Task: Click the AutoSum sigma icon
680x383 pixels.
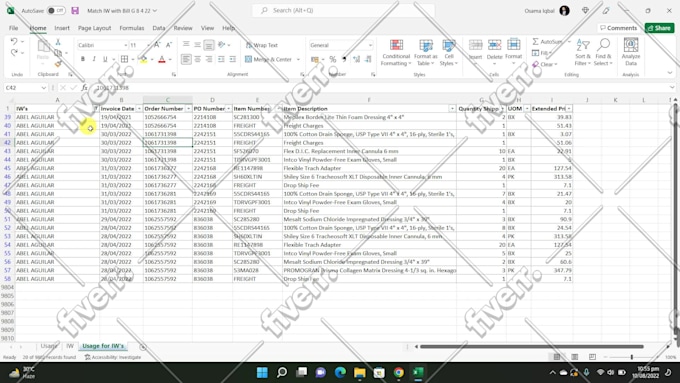Action: pos(536,41)
